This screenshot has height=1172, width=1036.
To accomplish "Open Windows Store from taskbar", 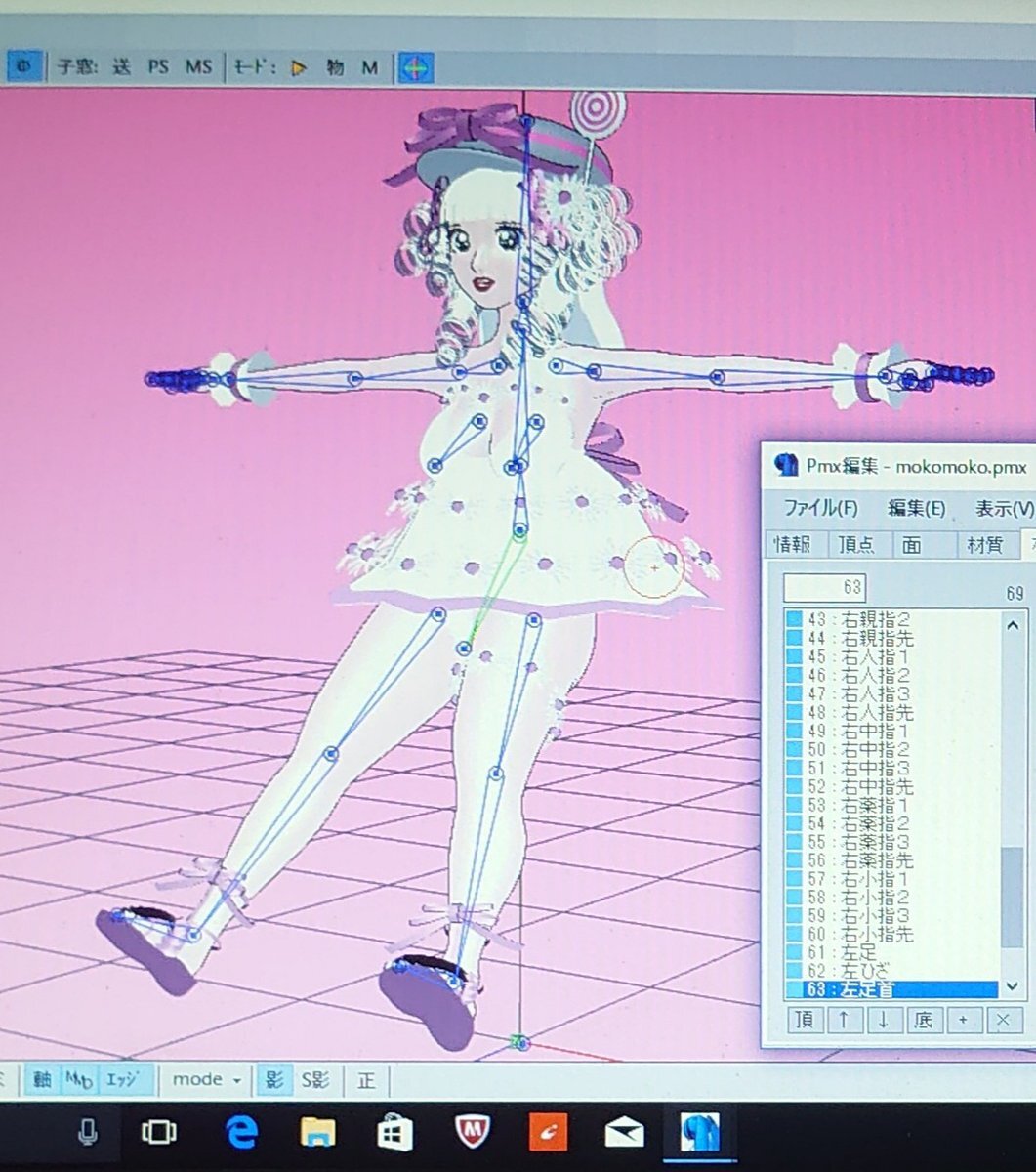I will coord(394,1133).
